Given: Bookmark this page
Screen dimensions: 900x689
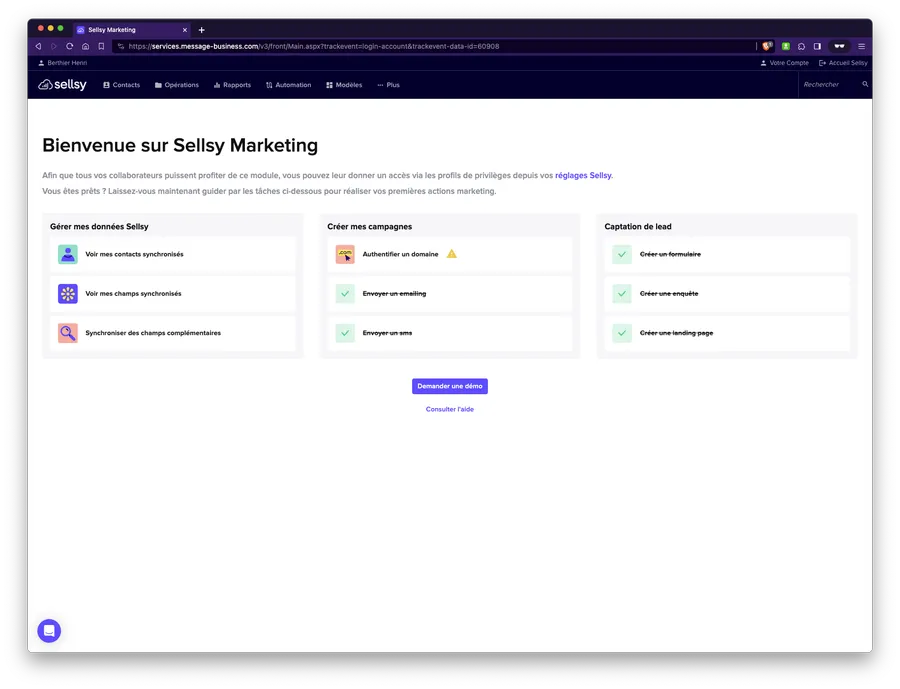Looking at the screenshot, I should click(101, 46).
